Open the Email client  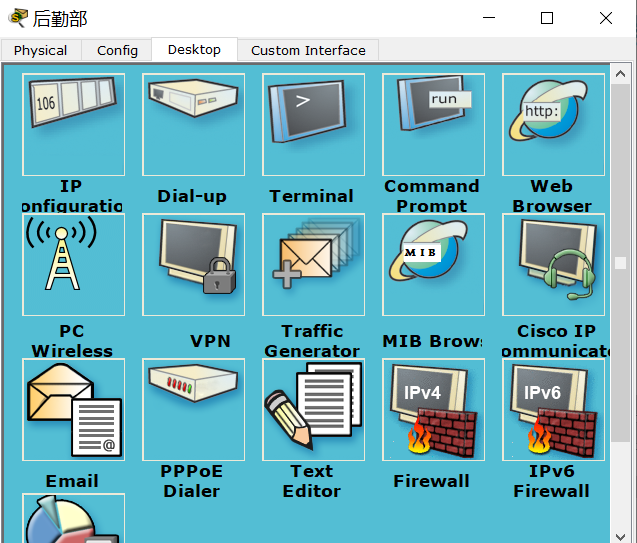[74, 409]
